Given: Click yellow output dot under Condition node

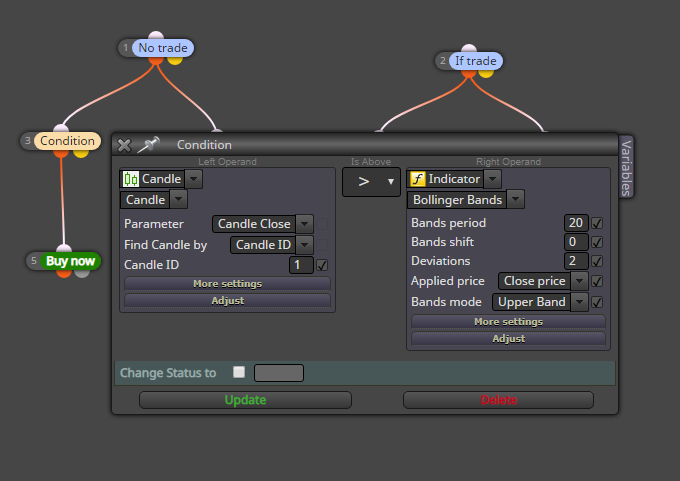Looking at the screenshot, I should click(x=81, y=153).
